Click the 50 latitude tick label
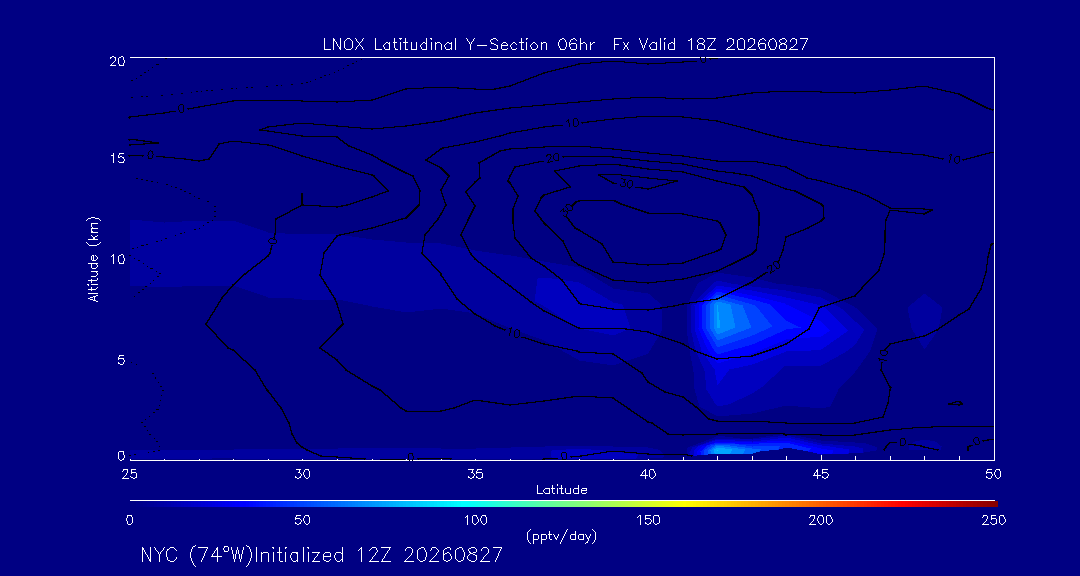Viewport: 1080px width, 576px height. click(x=993, y=474)
